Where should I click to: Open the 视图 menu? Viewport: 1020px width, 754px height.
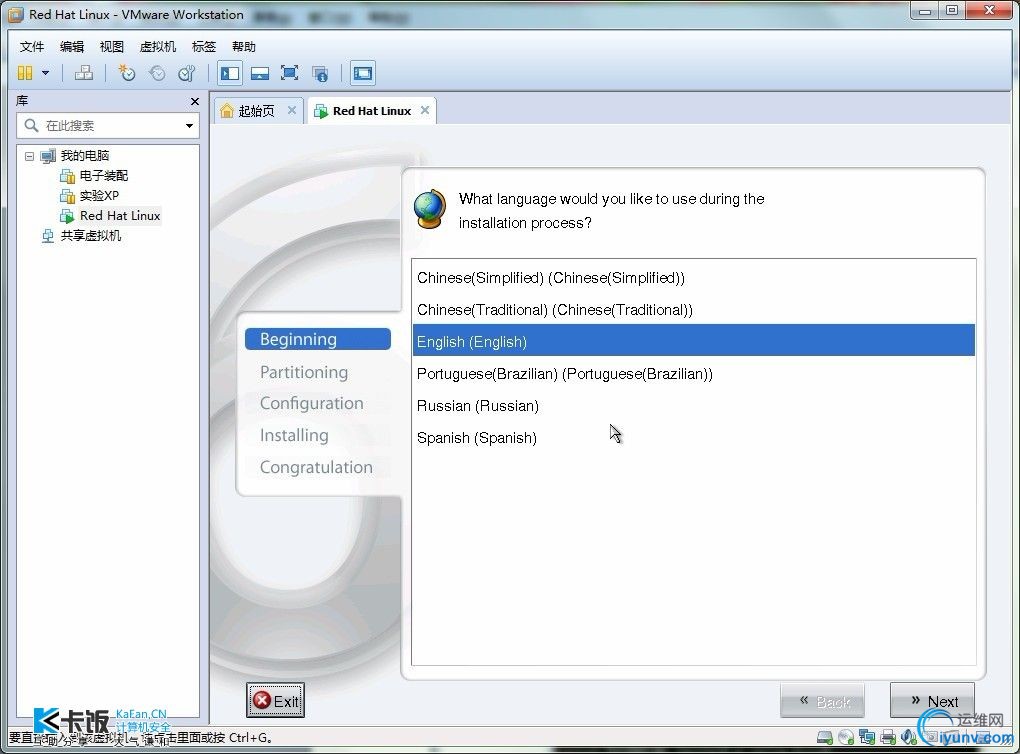(111, 47)
